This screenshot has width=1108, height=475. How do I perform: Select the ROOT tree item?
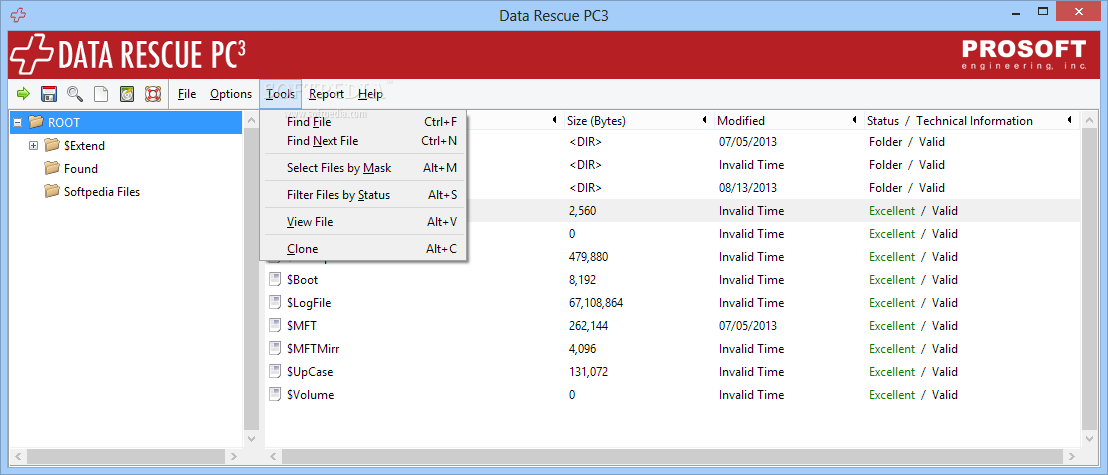(64, 122)
